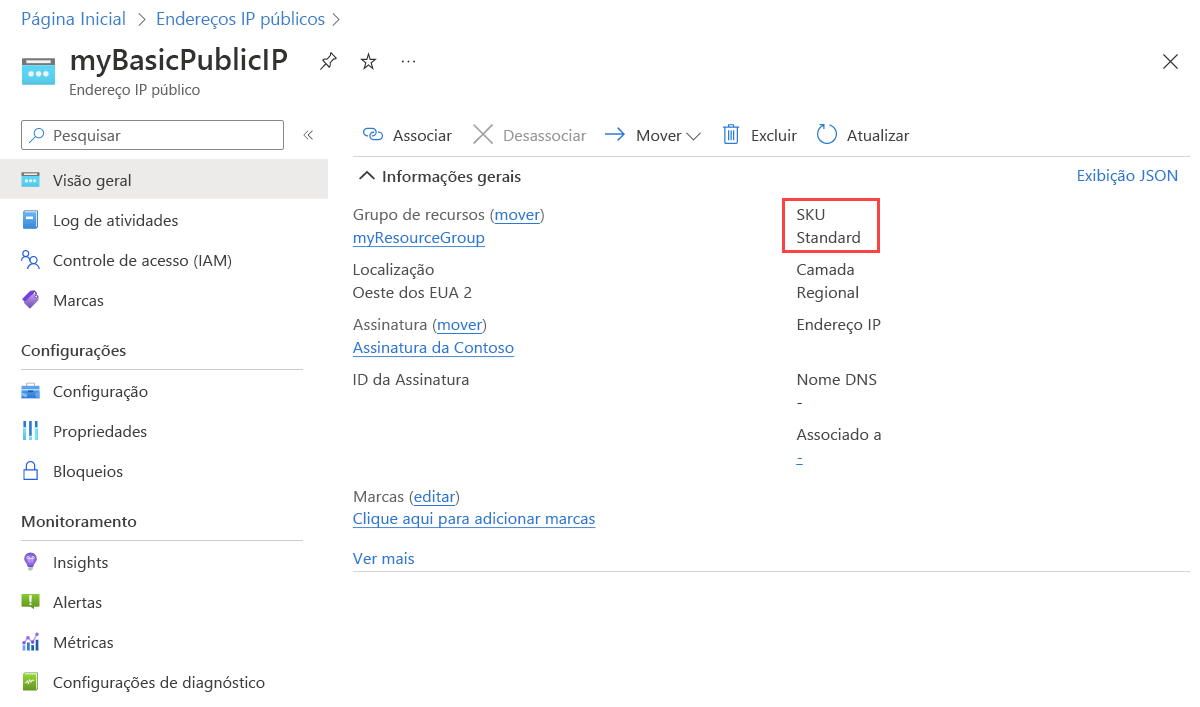This screenshot has width=1200, height=707.
Task: Close the myBasicPublicIP panel
Action: (1170, 62)
